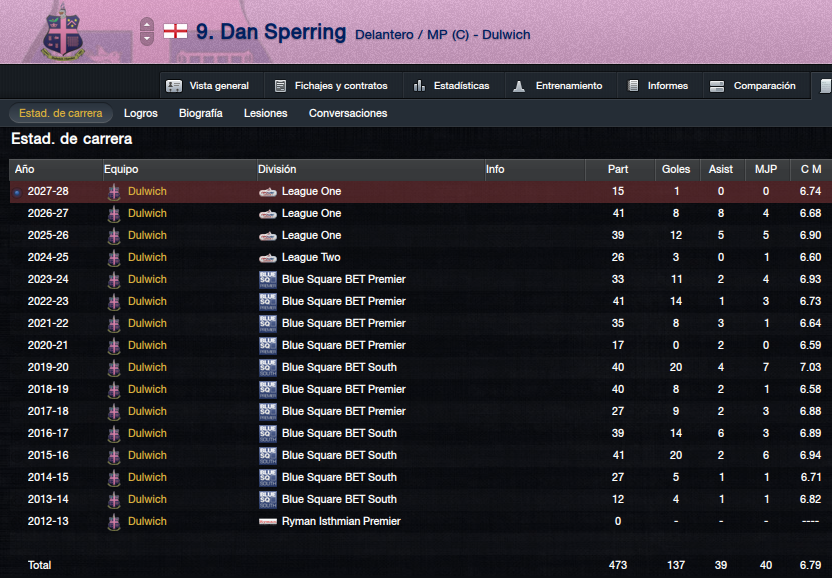The width and height of the screenshot is (832, 578).
Task: Click the Estadísticas bar chart icon
Action: [419, 85]
